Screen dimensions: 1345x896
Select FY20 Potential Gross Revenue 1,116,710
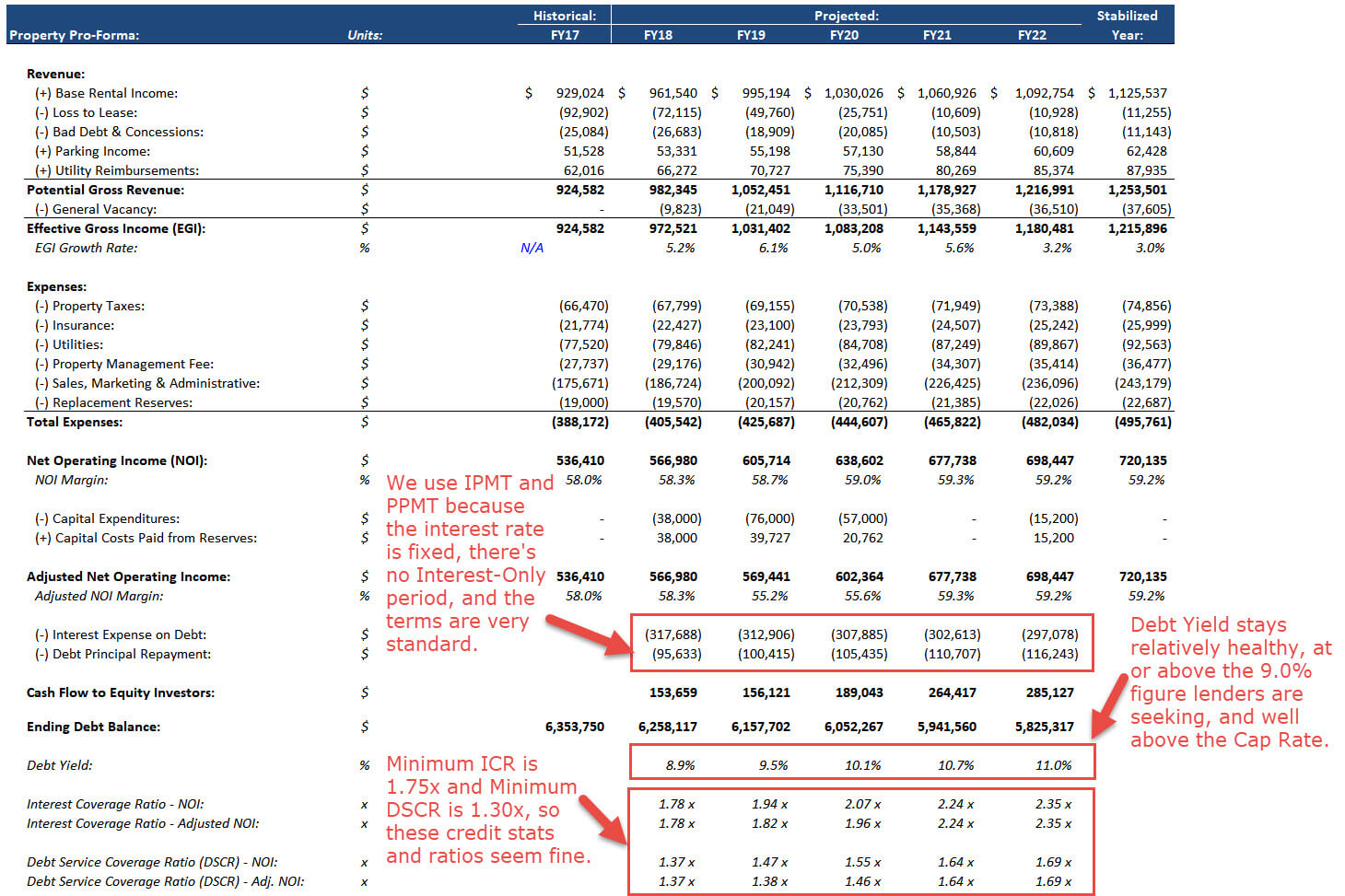coord(854,190)
